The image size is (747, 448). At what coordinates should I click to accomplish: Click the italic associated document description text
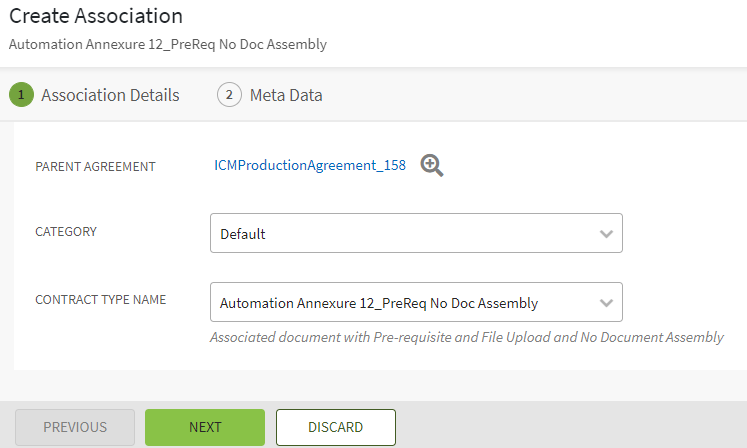[x=466, y=338]
